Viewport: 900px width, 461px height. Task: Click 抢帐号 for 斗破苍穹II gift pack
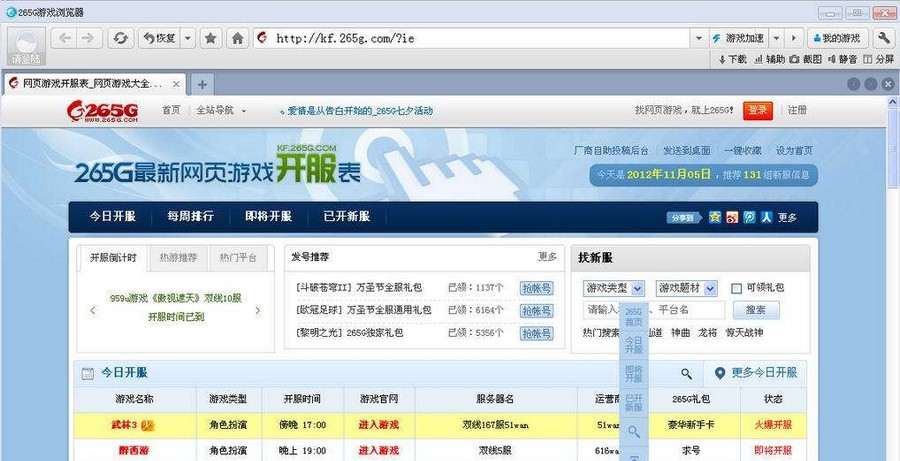tap(536, 288)
